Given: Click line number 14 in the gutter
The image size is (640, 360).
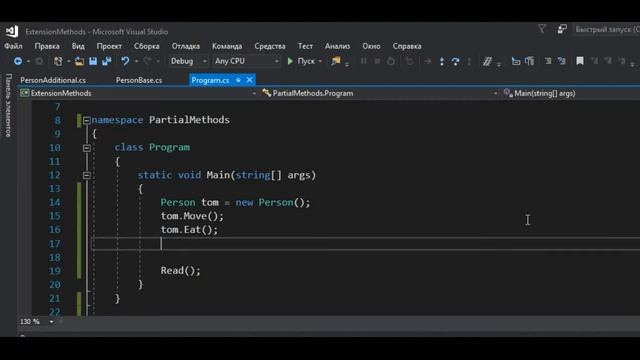Looking at the screenshot, I should coord(55,202).
